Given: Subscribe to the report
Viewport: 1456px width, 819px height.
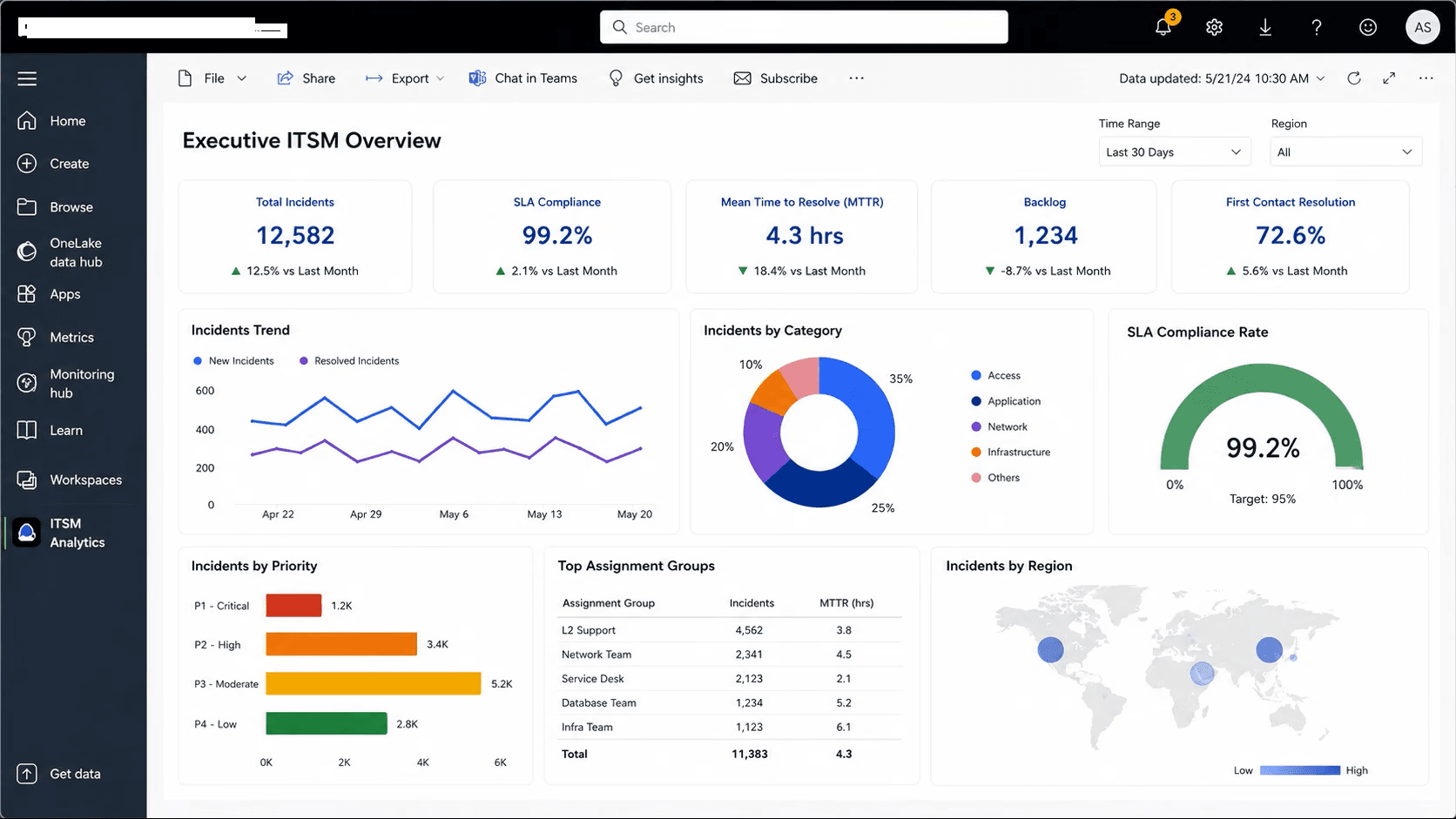Looking at the screenshot, I should [x=775, y=78].
